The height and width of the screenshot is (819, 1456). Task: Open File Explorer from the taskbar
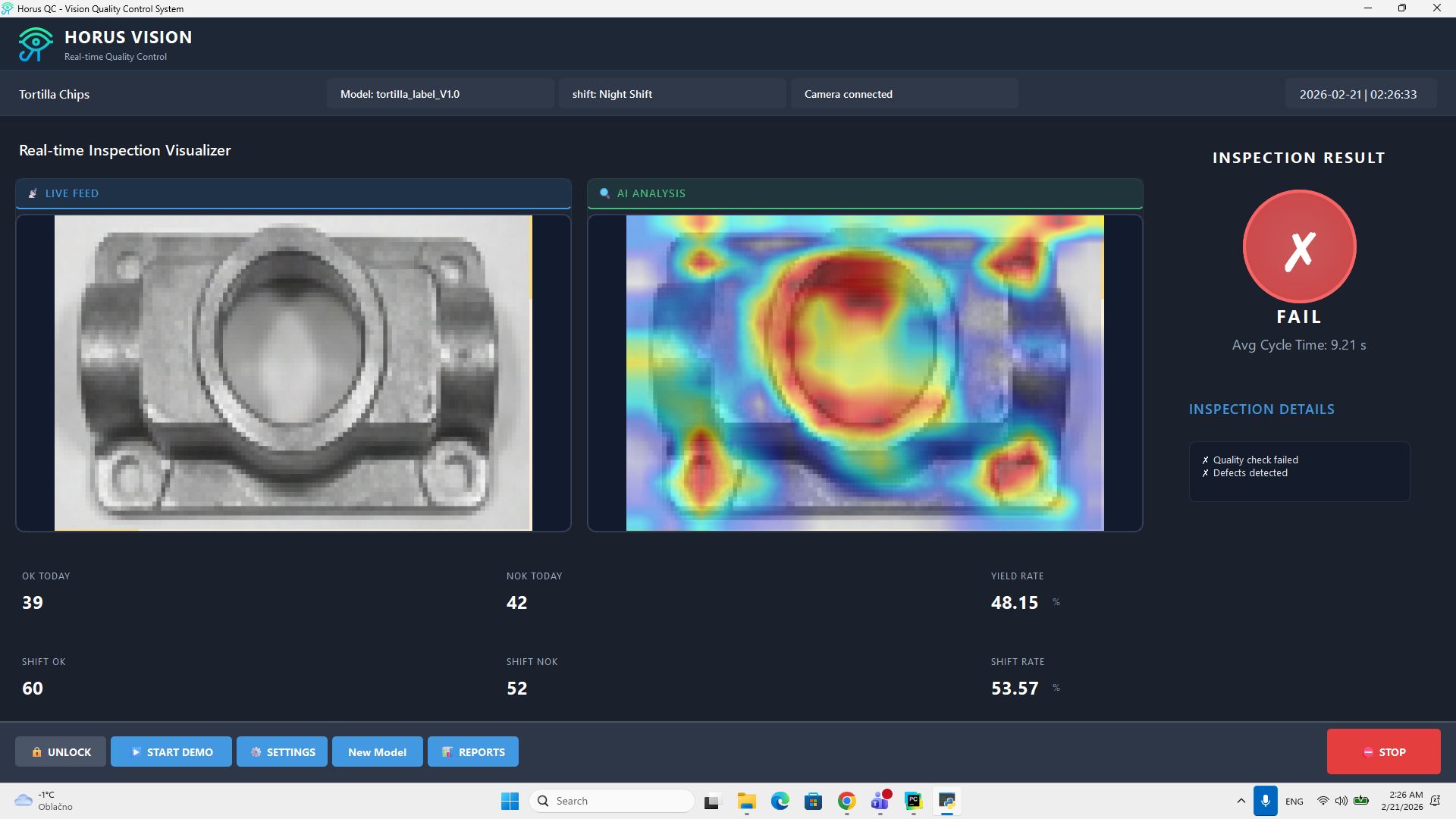[x=747, y=801]
